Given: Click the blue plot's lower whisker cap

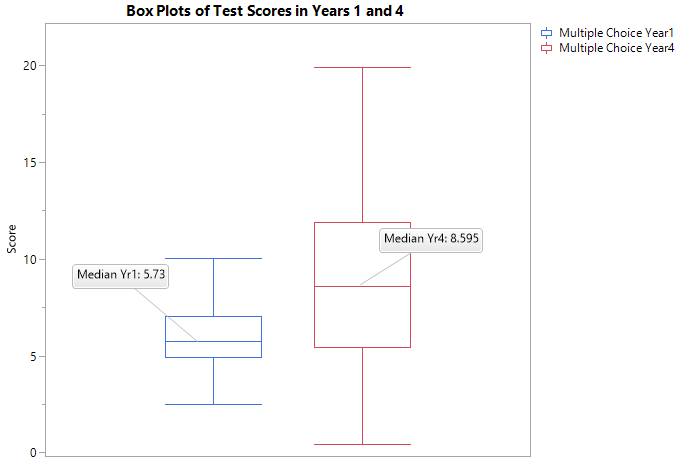Looking at the screenshot, I should click(213, 404).
